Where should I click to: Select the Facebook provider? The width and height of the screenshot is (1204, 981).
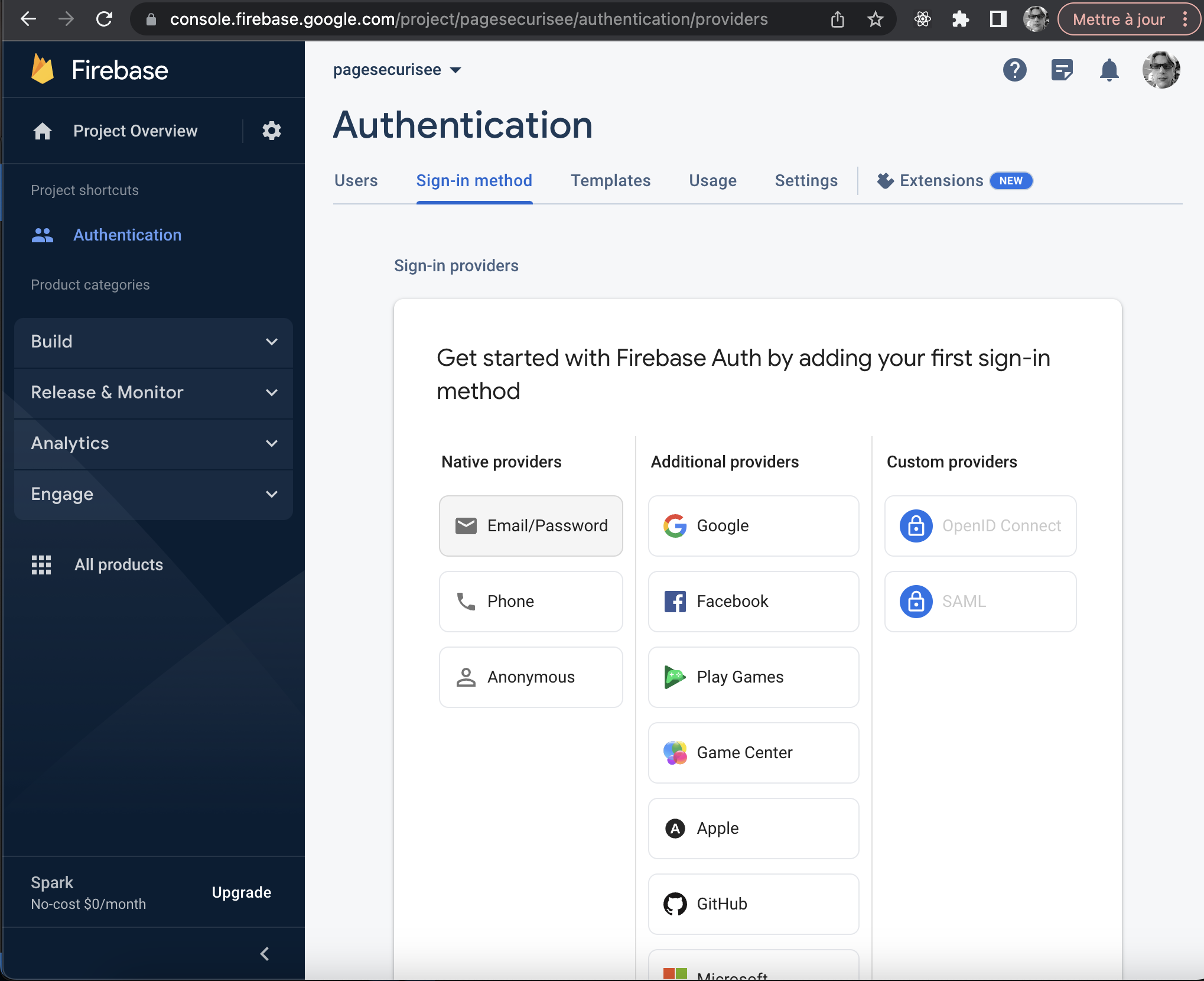coord(753,601)
